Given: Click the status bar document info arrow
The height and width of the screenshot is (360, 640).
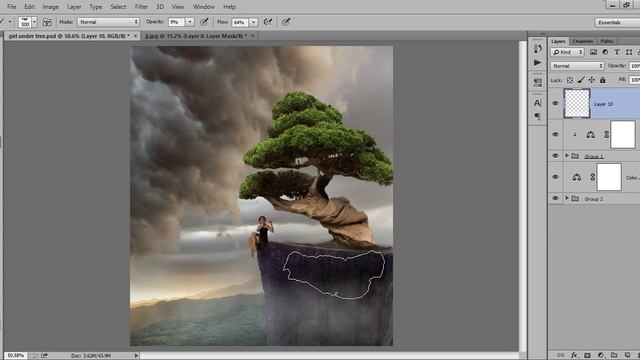Looking at the screenshot, I should [136, 356].
